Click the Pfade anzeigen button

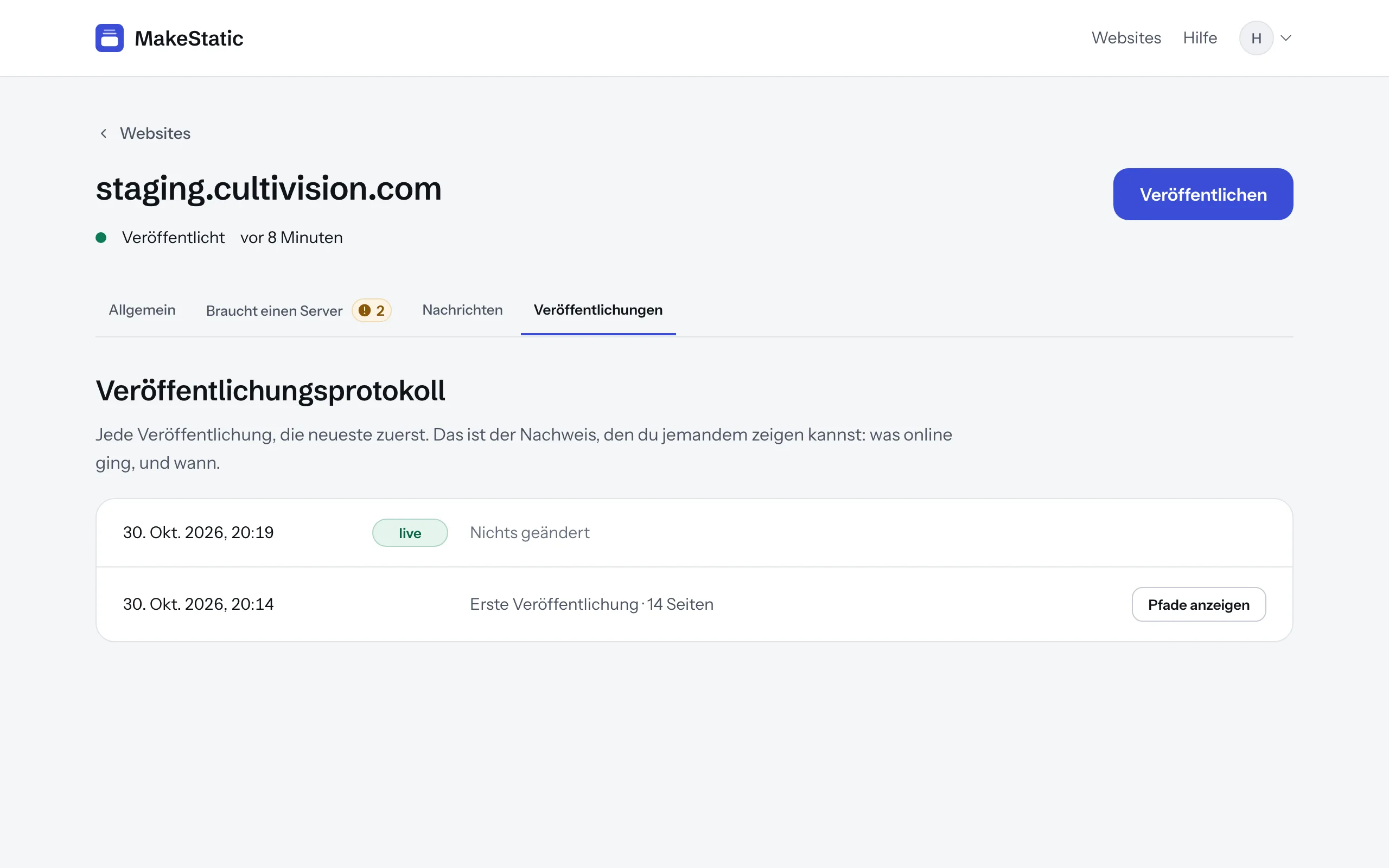(x=1199, y=604)
